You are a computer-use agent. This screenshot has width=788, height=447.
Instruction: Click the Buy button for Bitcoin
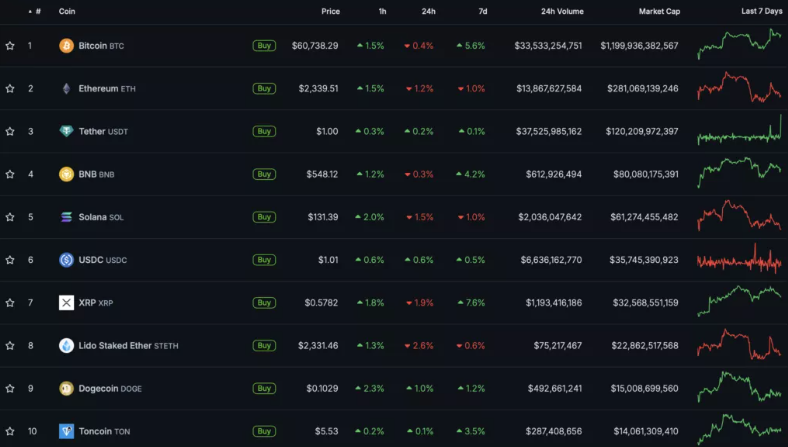tap(264, 46)
